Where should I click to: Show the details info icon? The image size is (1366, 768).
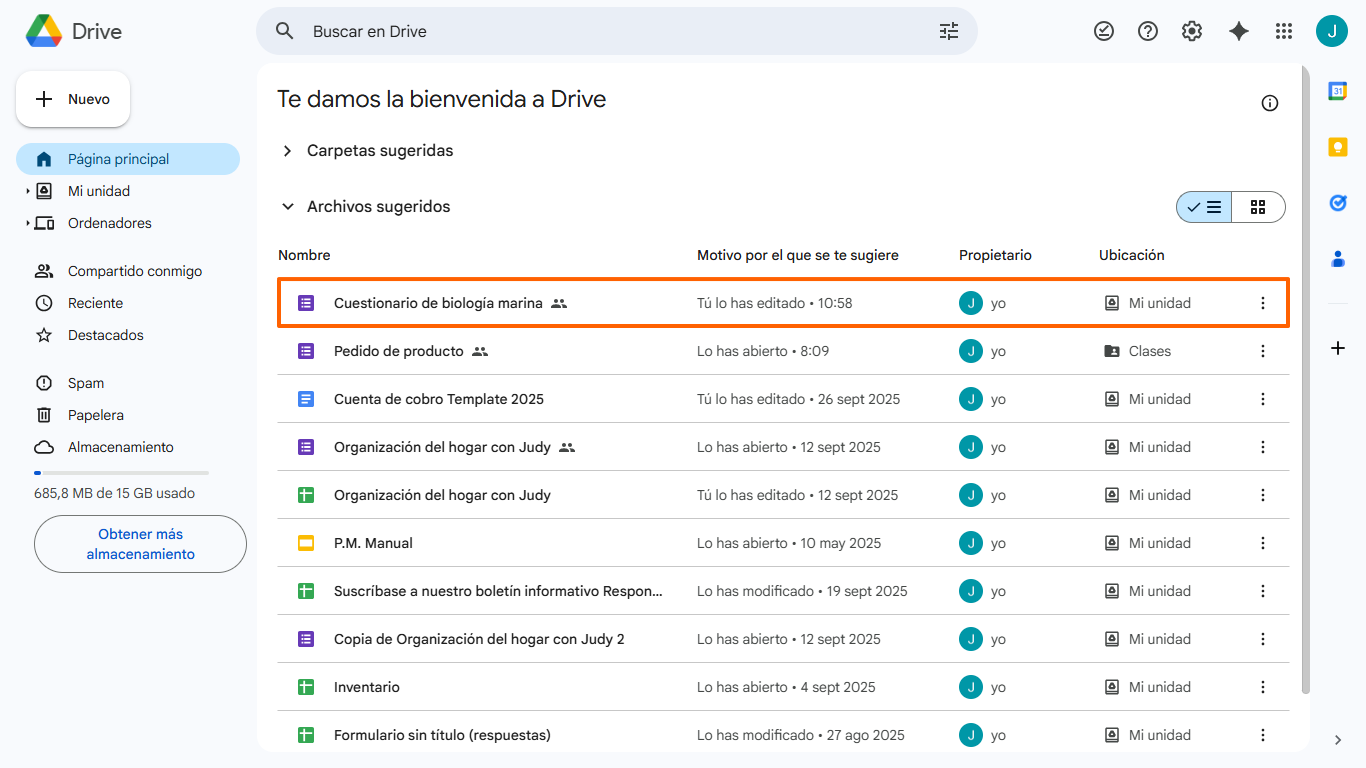[x=1270, y=103]
